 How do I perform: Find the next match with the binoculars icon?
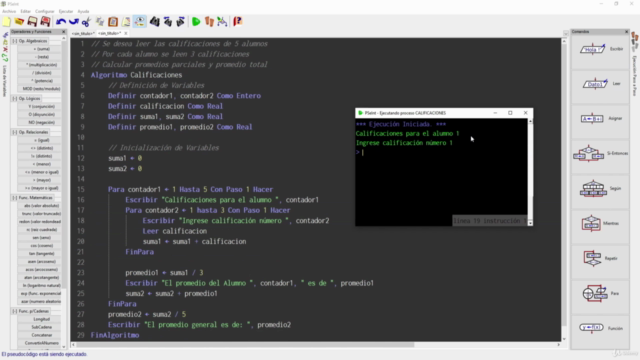click(x=180, y=22)
